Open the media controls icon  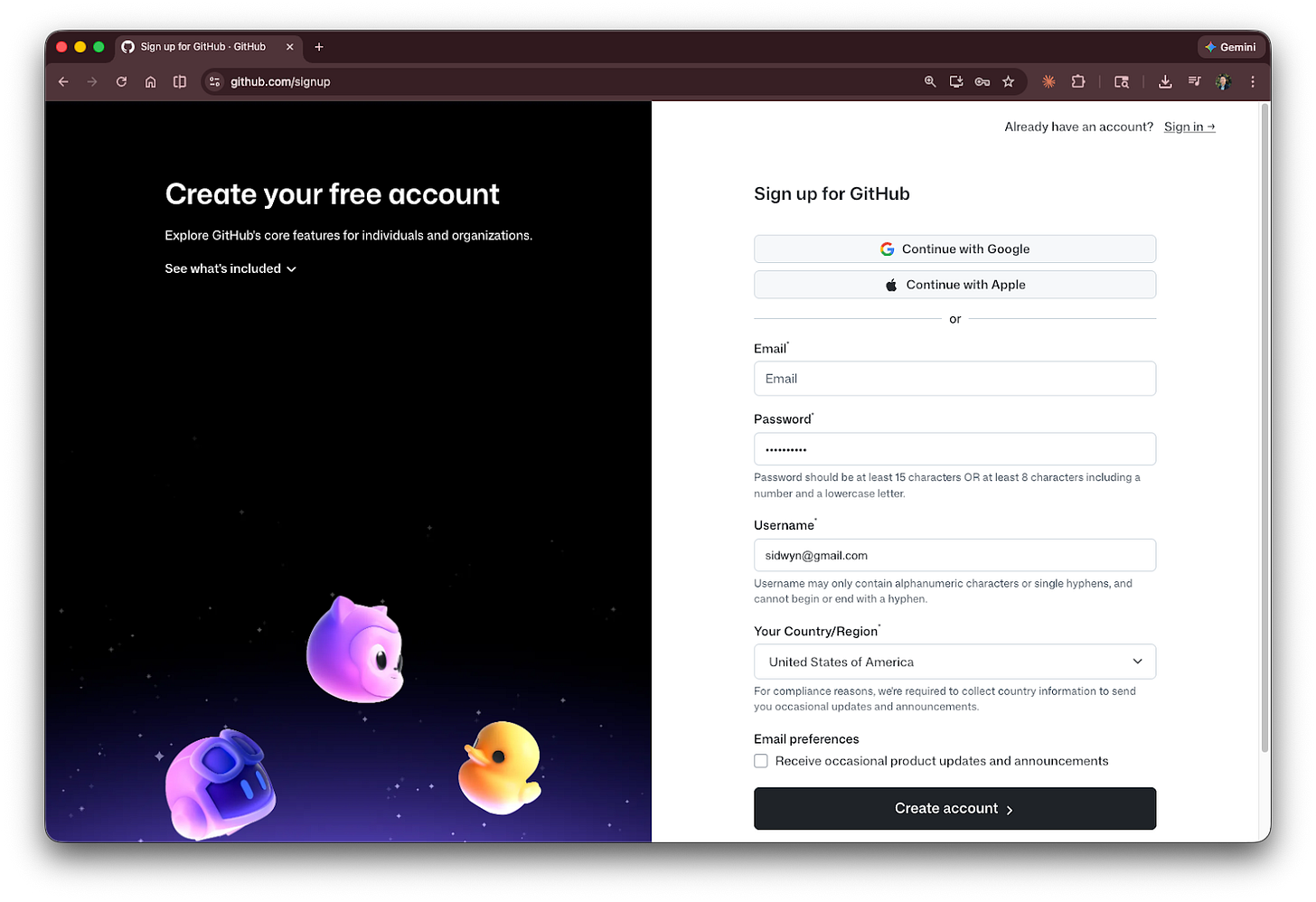click(1194, 81)
